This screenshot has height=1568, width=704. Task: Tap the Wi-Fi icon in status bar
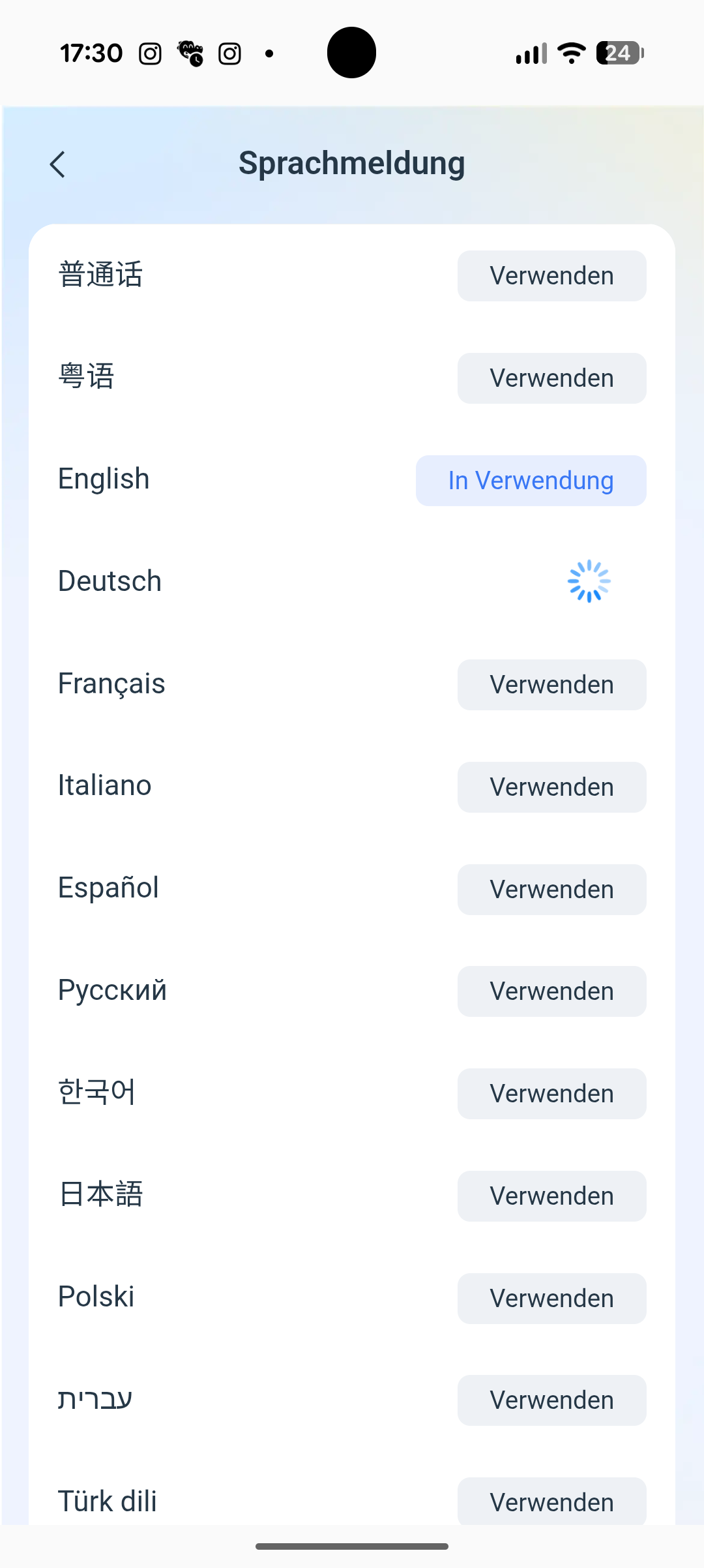572,53
